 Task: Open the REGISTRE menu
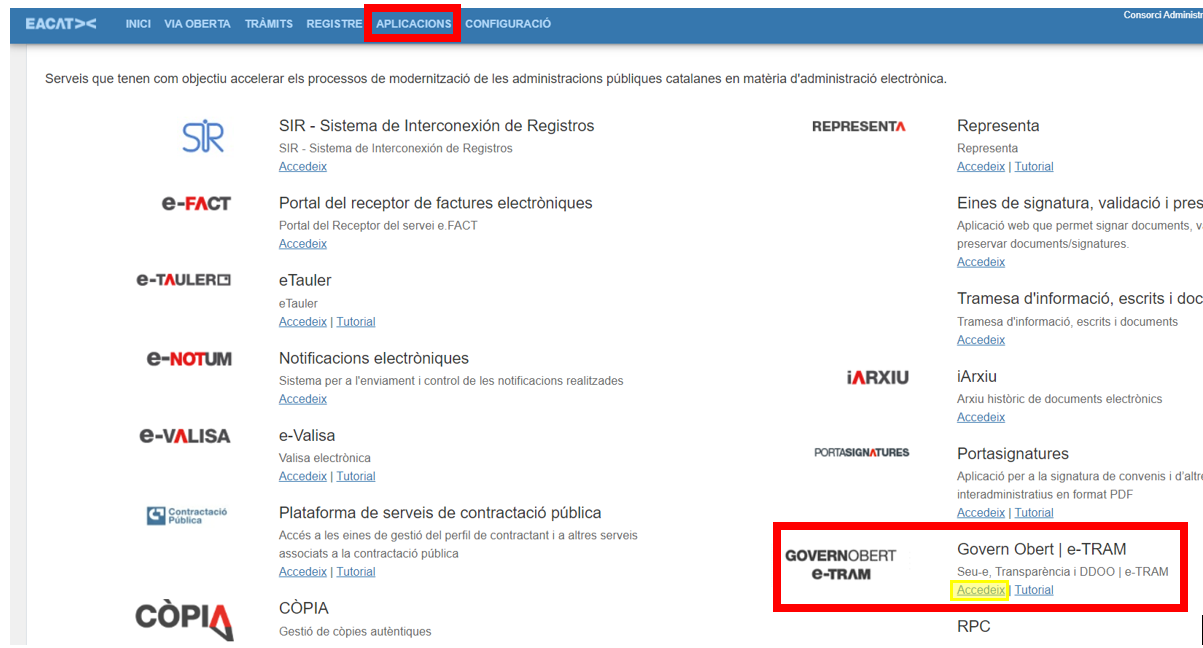[334, 24]
